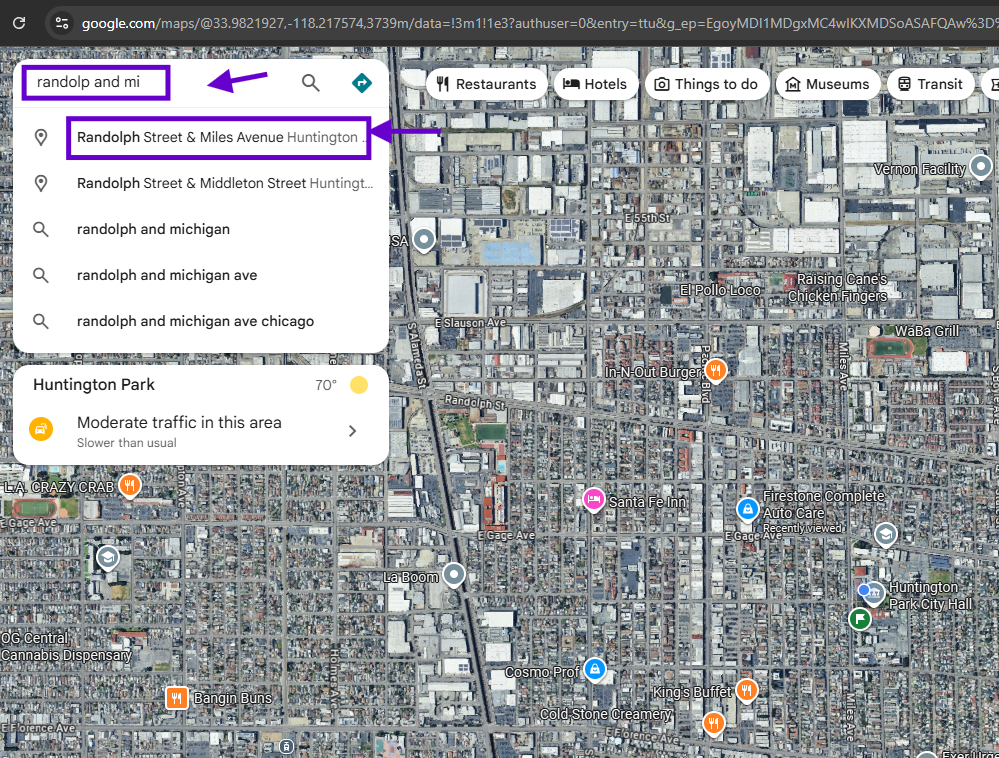Click pin icon beside Miles Avenue suggestion
Viewport: 999px width, 758px height.
click(41, 137)
